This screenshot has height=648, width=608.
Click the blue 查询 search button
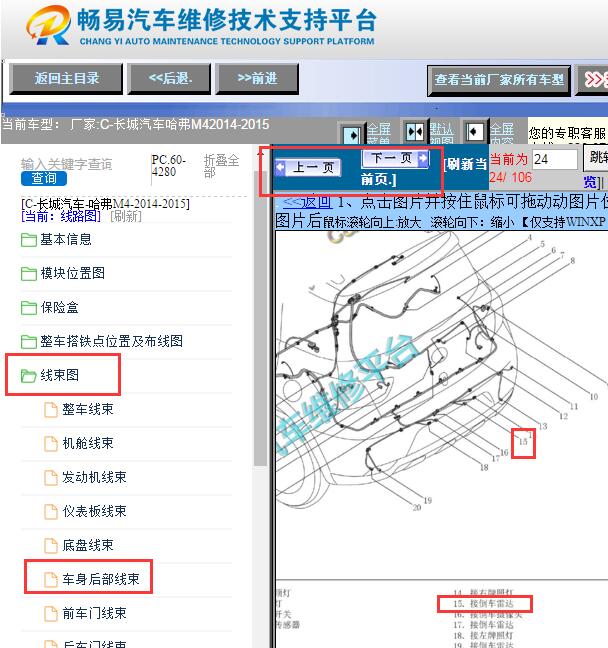pyautogui.click(x=44, y=179)
